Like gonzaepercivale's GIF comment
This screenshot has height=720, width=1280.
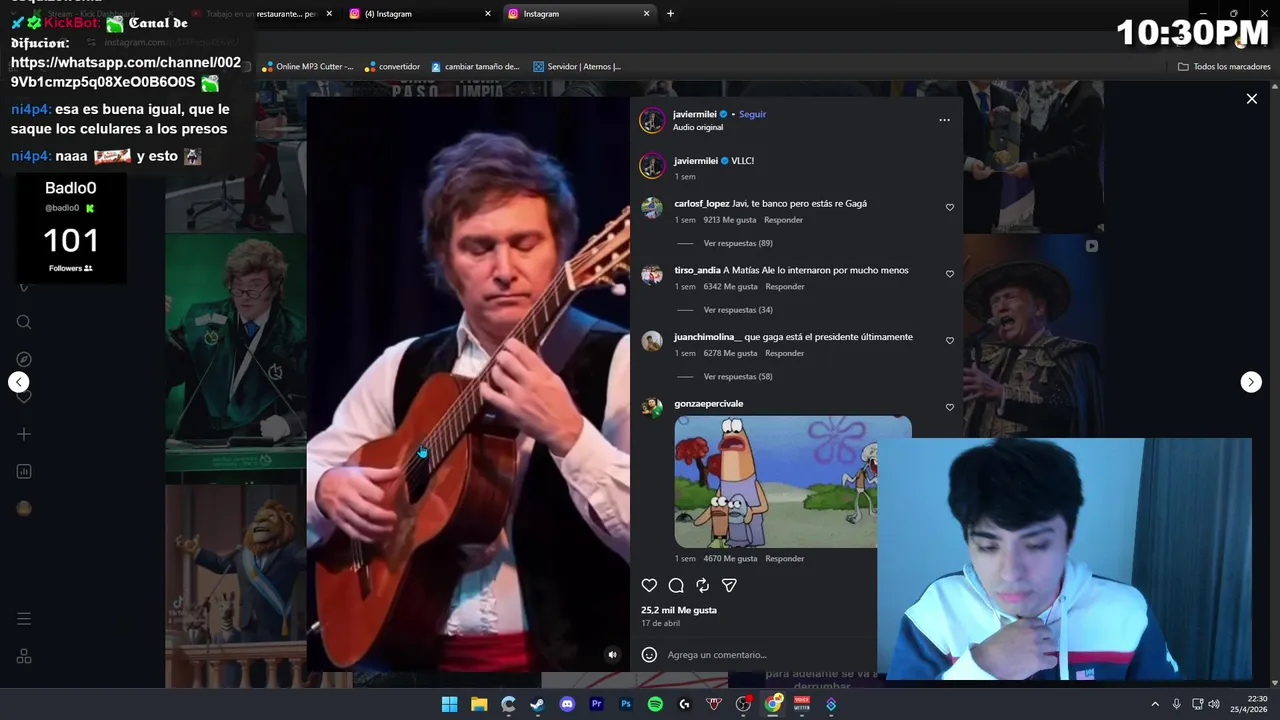(x=950, y=408)
